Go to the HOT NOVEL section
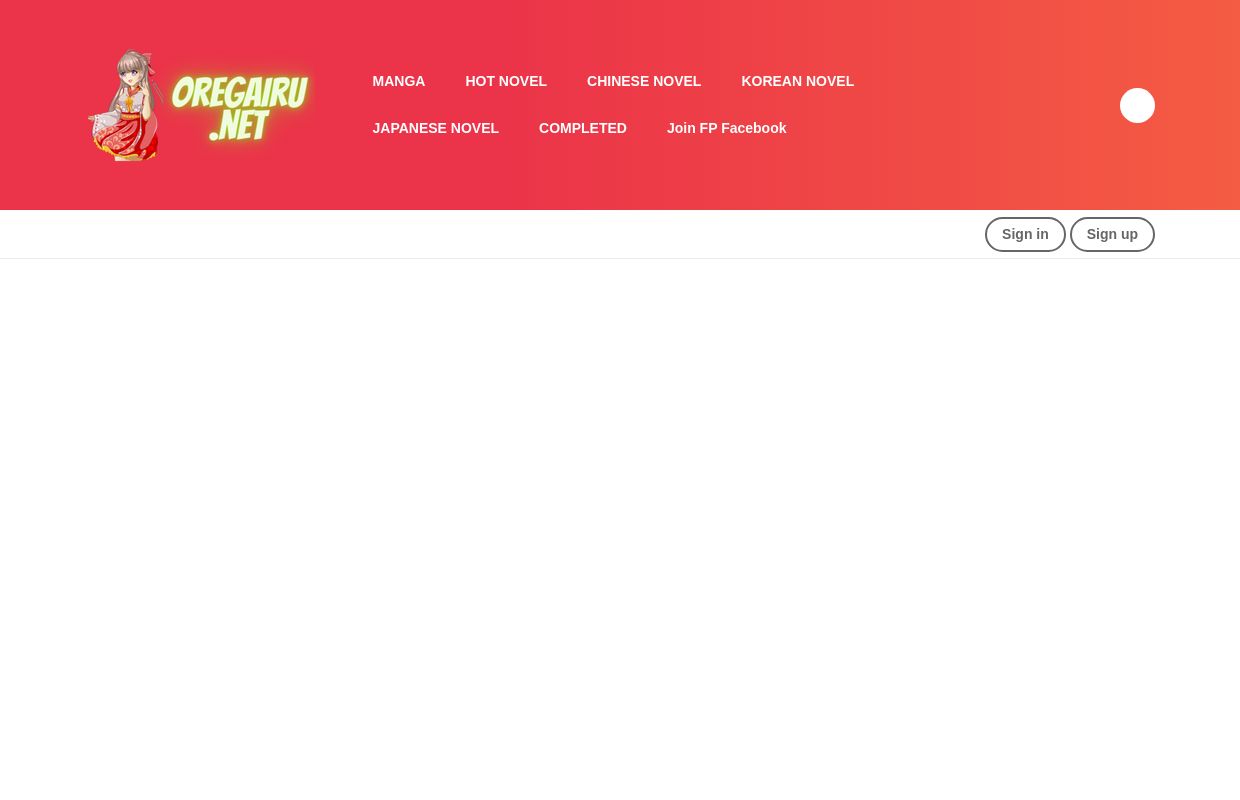1240x800 pixels. pos(506,81)
